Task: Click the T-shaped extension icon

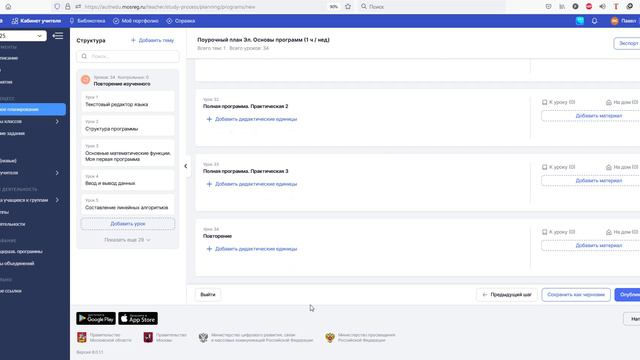Action: click(x=616, y=7)
